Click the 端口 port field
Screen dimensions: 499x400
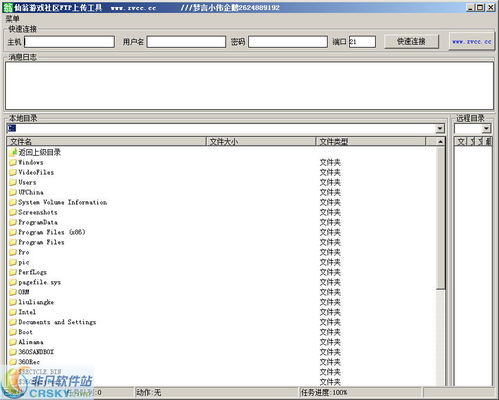[362, 42]
